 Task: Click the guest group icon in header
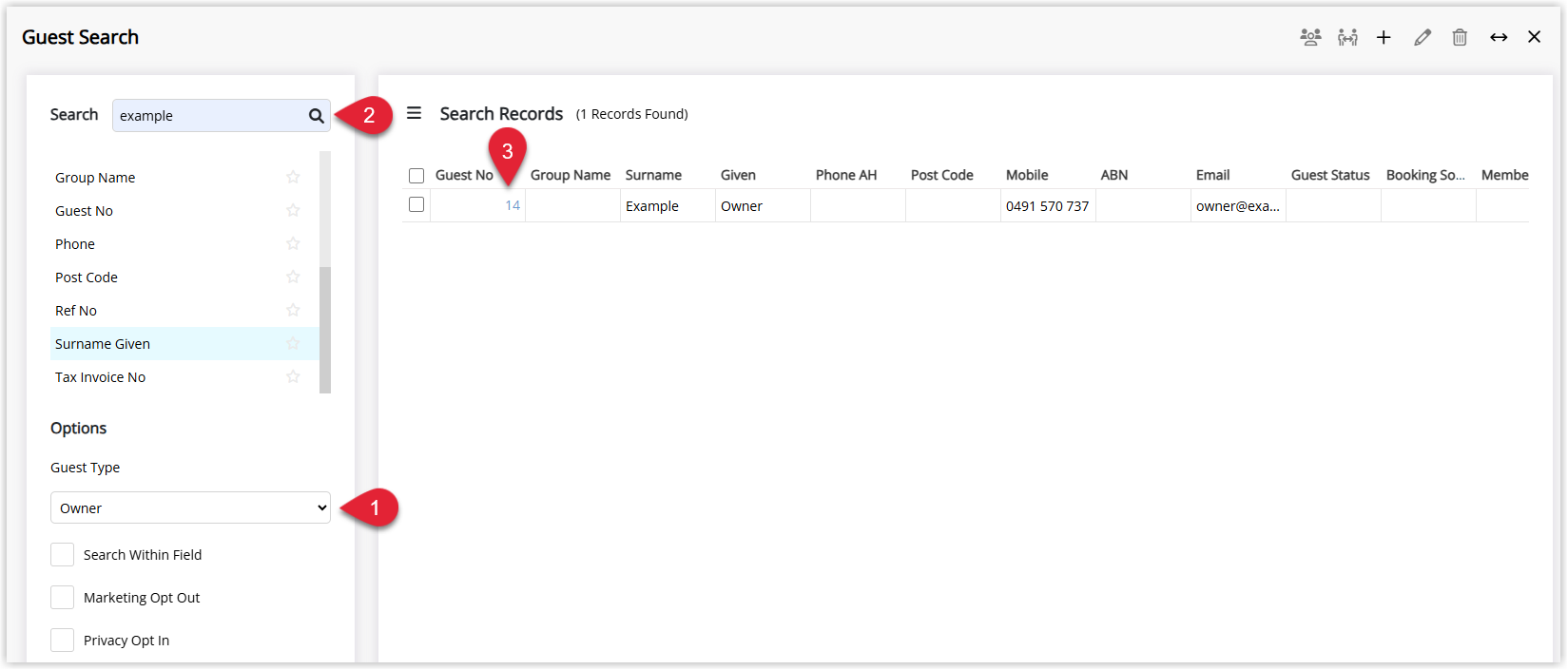[x=1310, y=37]
